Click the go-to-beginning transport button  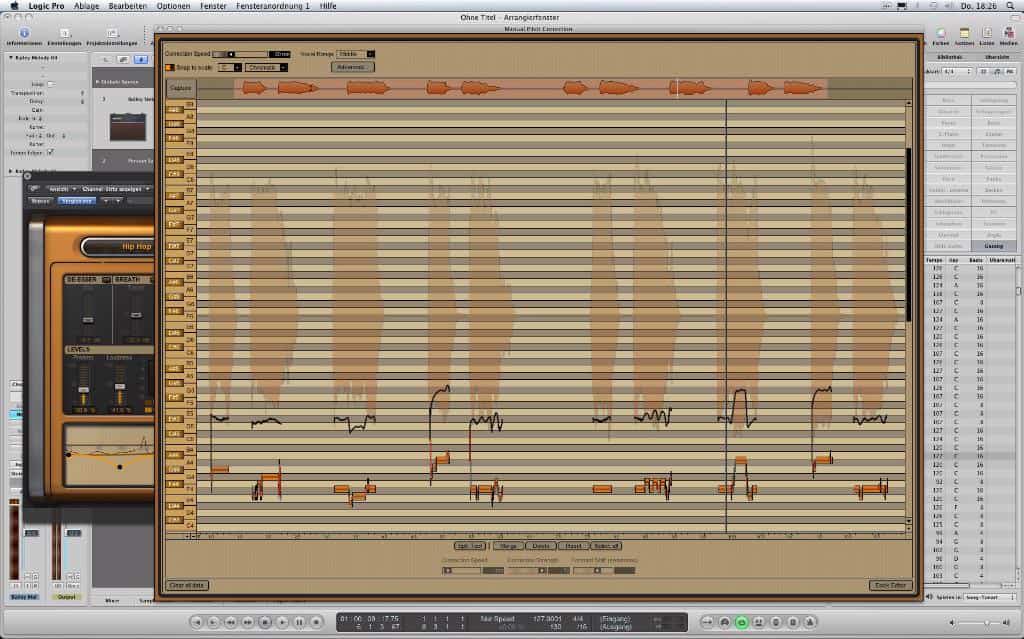coord(197,622)
